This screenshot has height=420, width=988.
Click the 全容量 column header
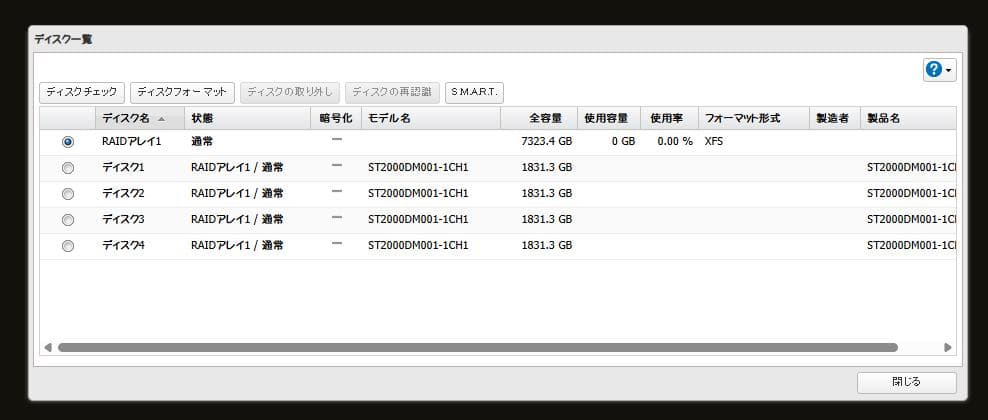click(538, 118)
